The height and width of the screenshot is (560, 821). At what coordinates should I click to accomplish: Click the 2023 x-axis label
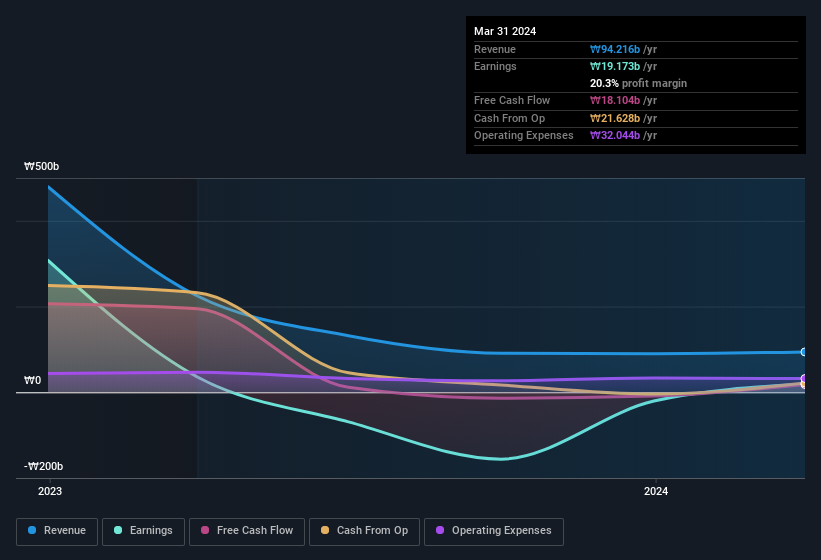point(50,491)
